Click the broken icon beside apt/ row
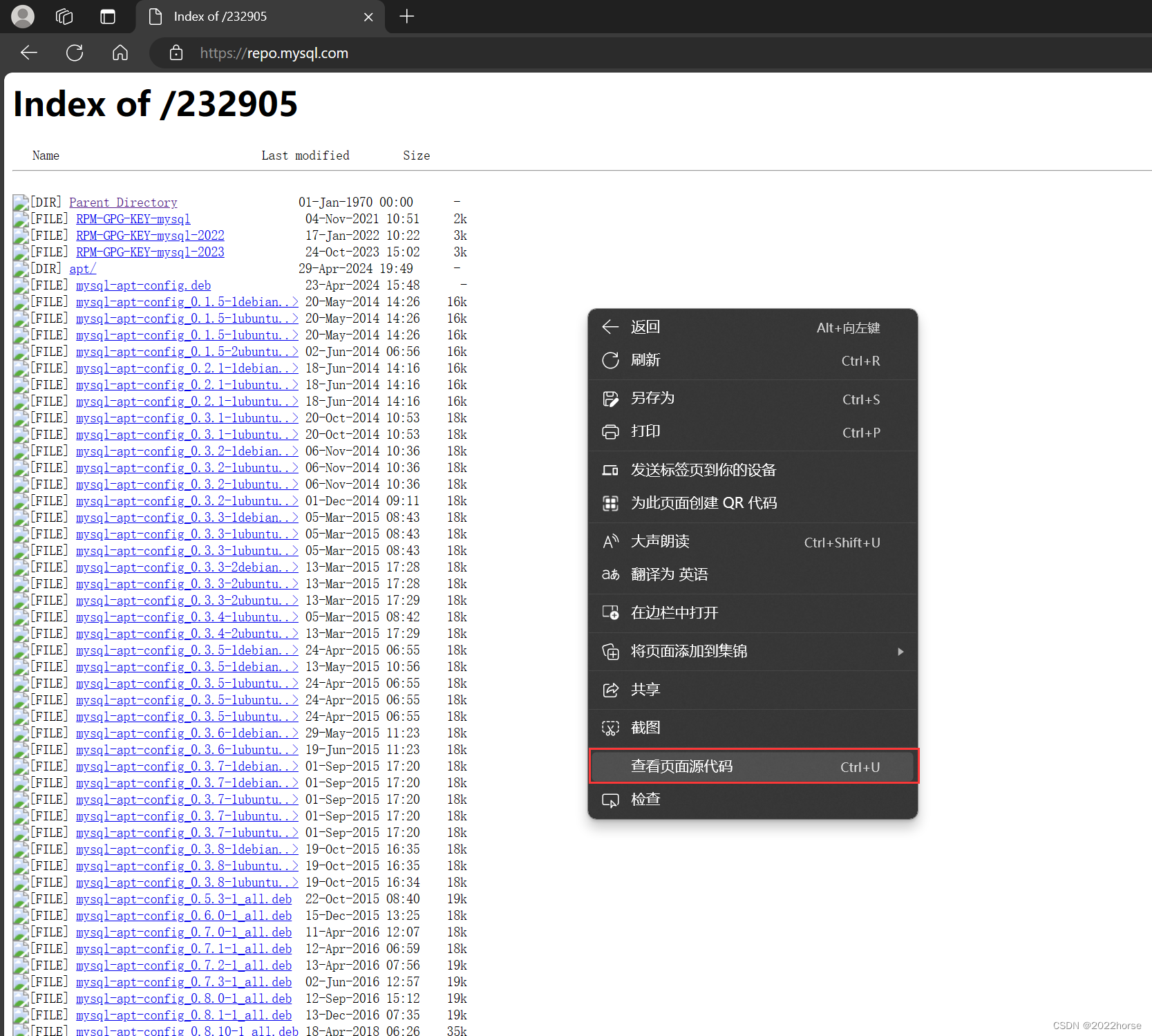This screenshot has width=1152, height=1036. pos(21,269)
